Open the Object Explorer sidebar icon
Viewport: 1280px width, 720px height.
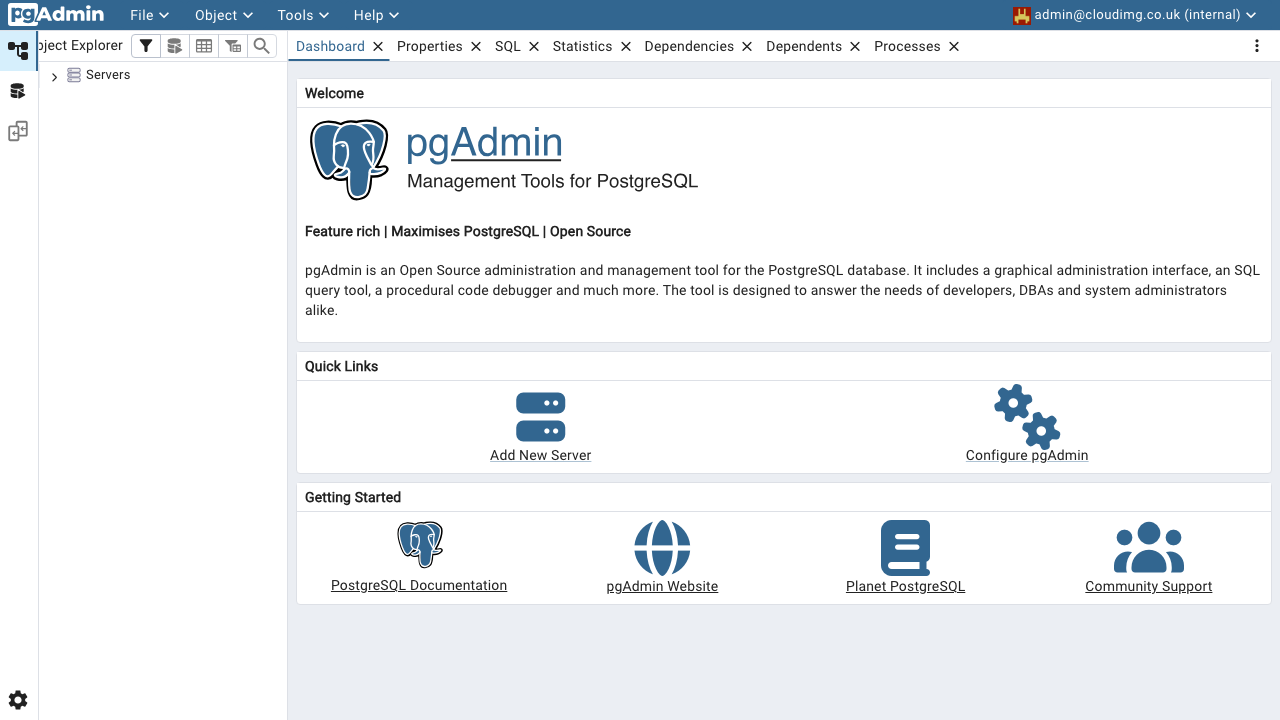pyautogui.click(x=18, y=50)
